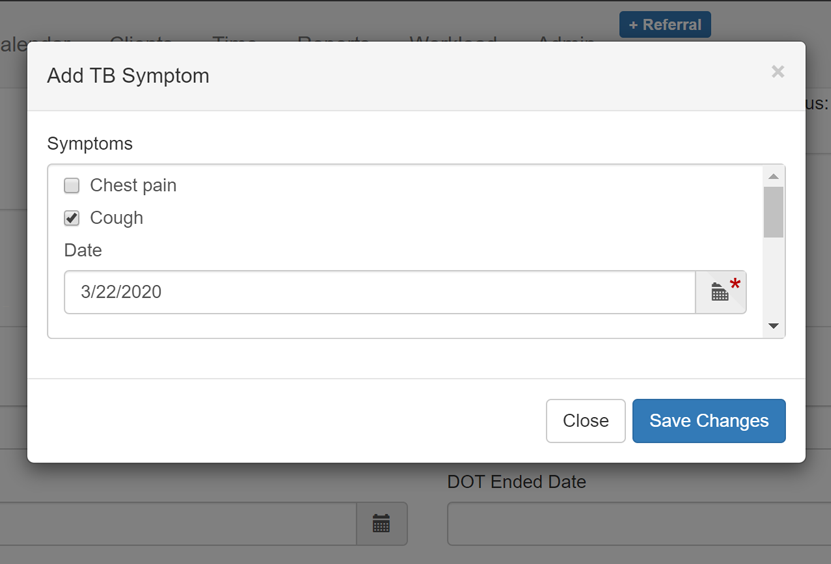
Task: Click the calendar icon left of DOT Ended Date
Action: pos(382,524)
